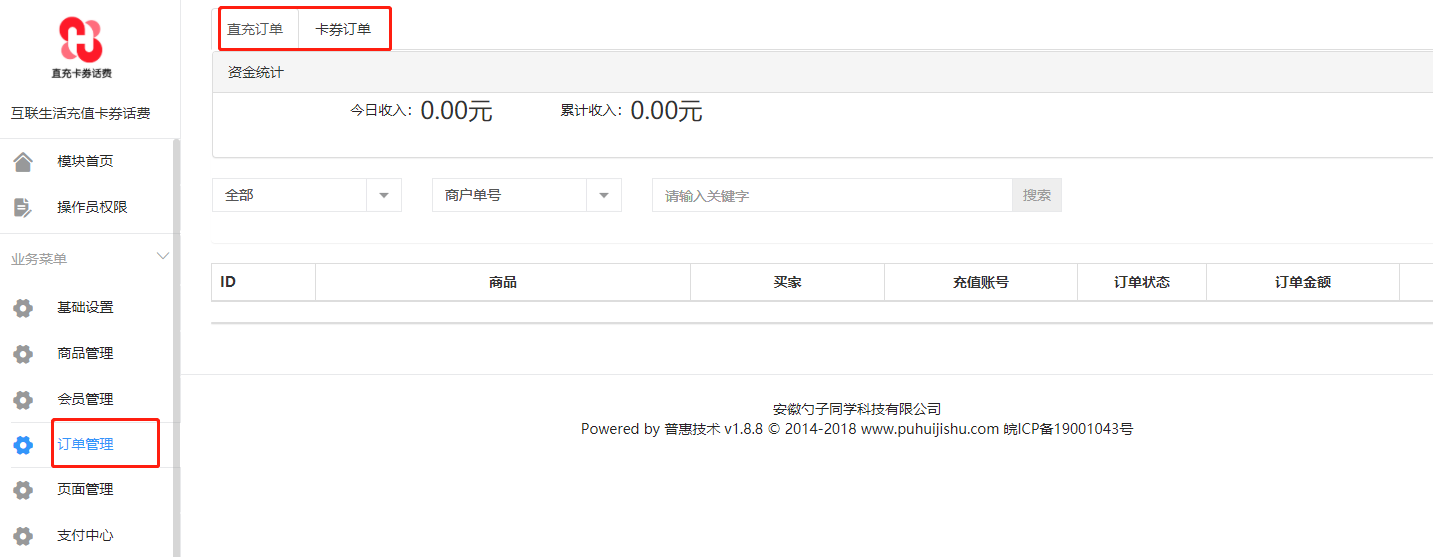1433x557 pixels.
Task: Click the gear icon beside 支付中心
Action: pos(23,536)
